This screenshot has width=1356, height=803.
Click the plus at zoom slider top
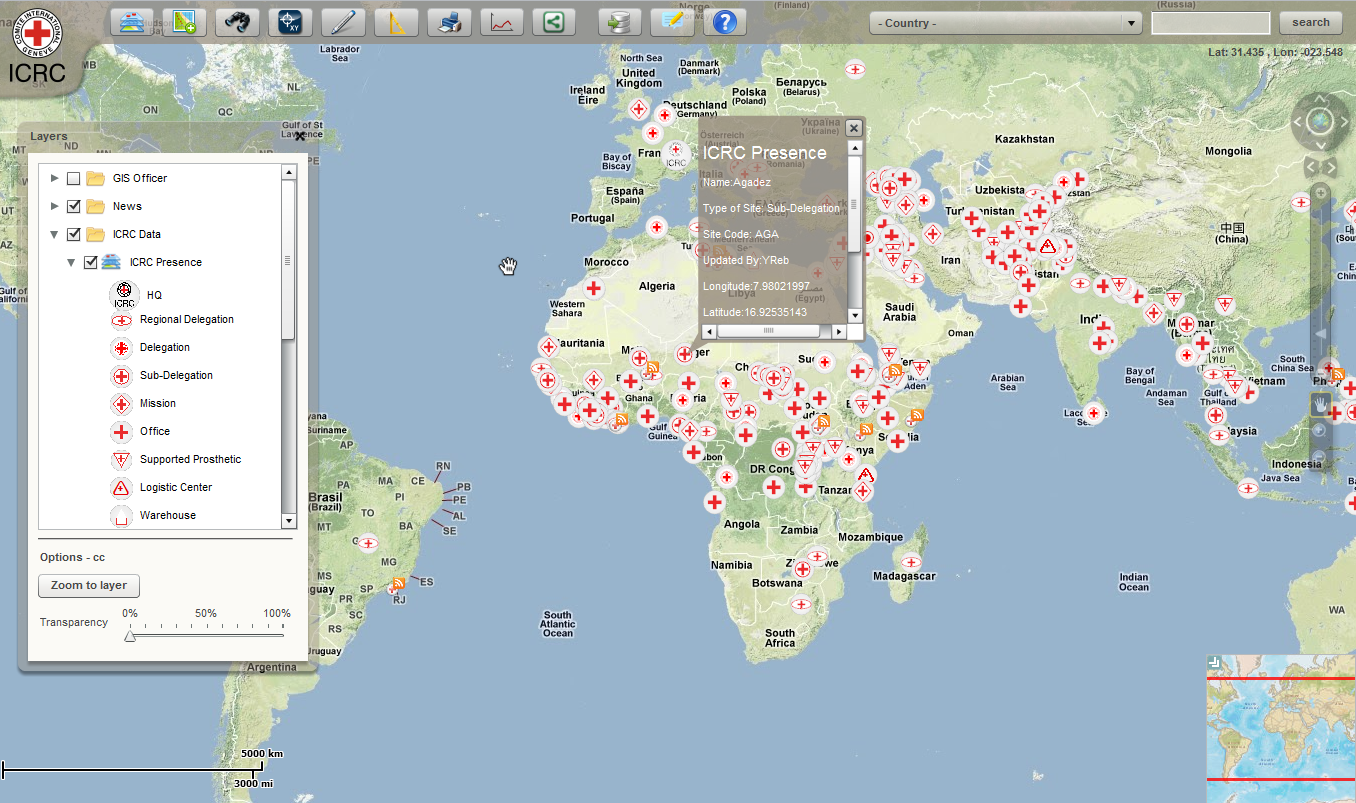click(1320, 192)
